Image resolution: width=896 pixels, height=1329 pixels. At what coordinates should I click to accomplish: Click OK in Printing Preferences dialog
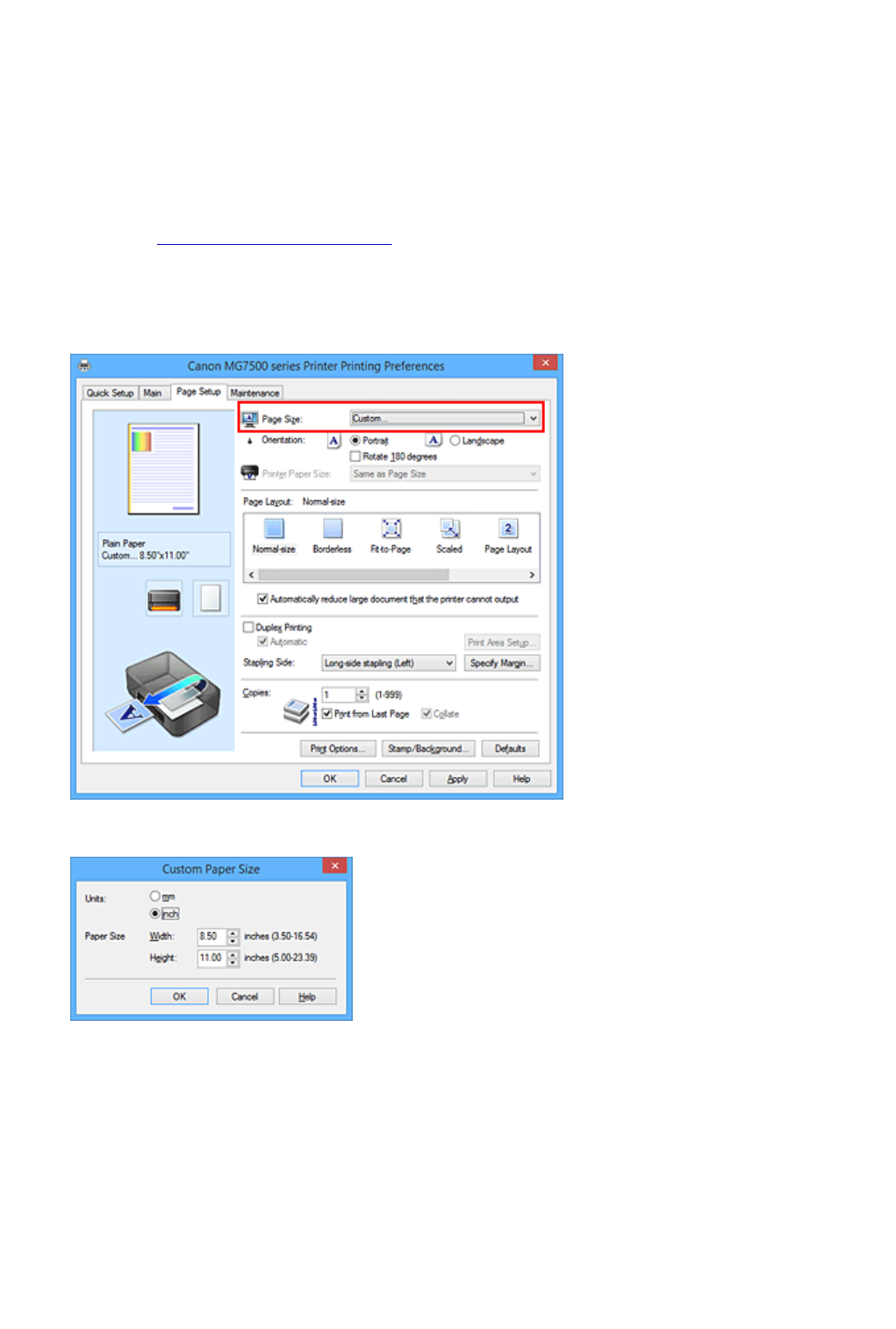[330, 779]
